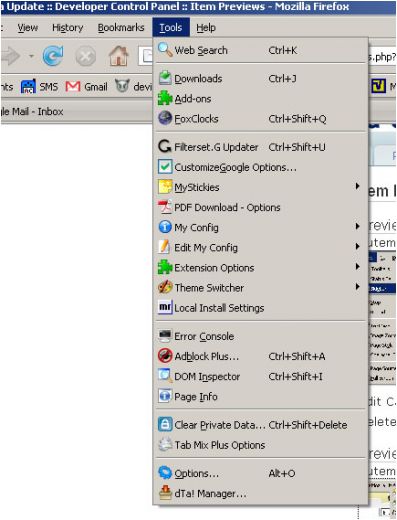Open the Help menu
Screen dimensions: 397x520
(206, 28)
